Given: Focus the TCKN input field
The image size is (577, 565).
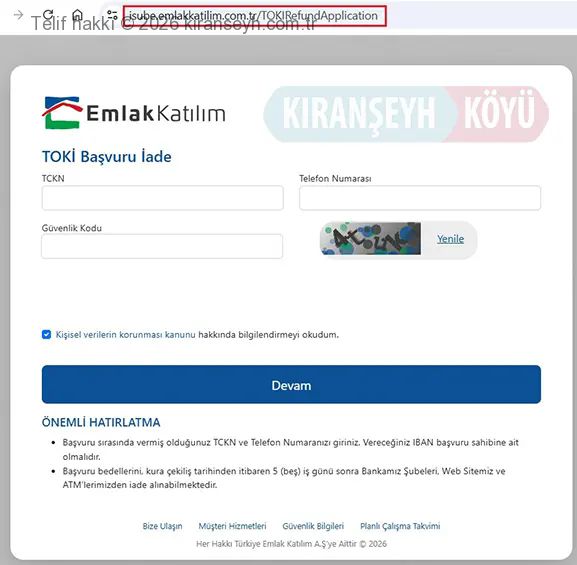Looking at the screenshot, I should coord(163,198).
